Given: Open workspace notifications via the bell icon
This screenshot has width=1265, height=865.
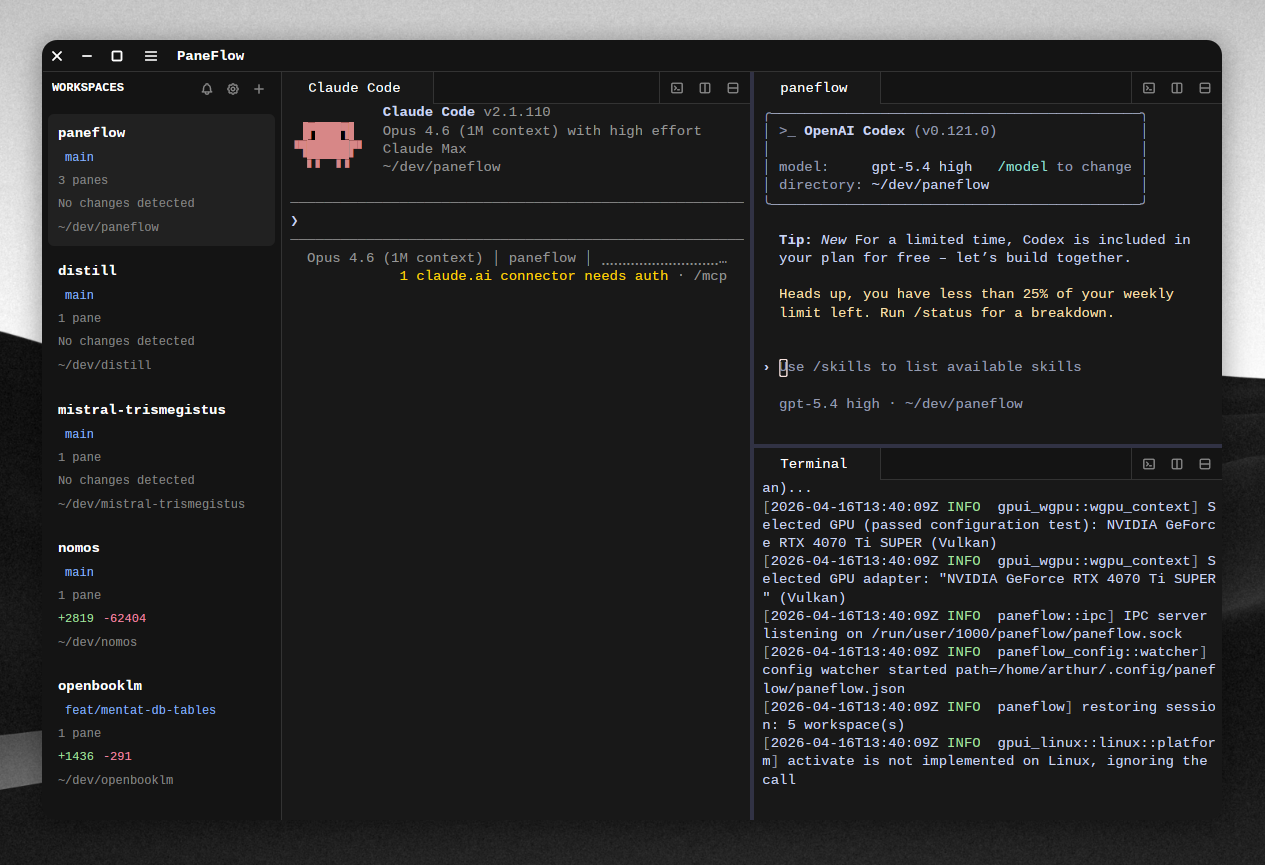Looking at the screenshot, I should 207,88.
